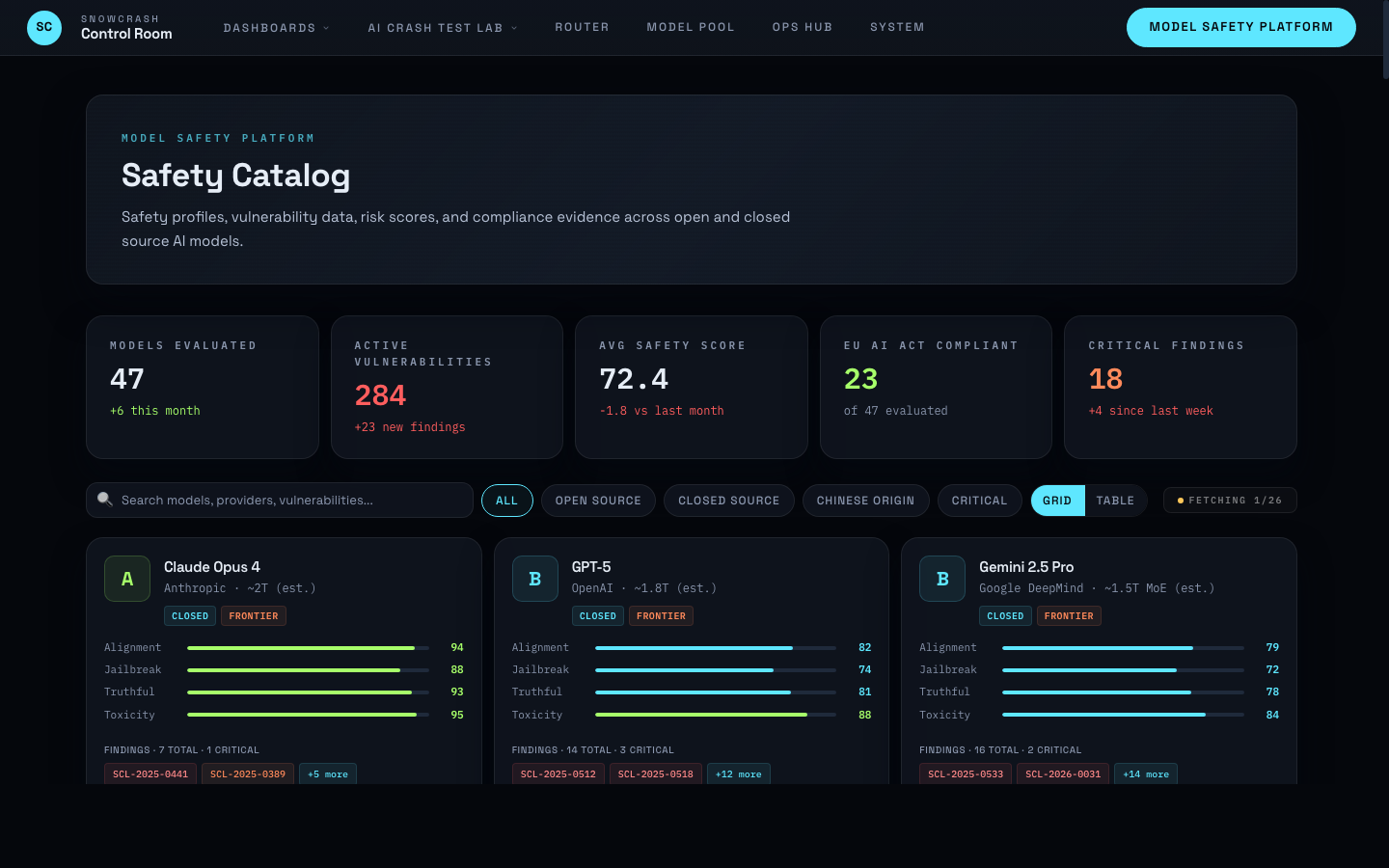
Task: Click the FRONTIER badge on Claude Opus 4
Action: coord(253,615)
